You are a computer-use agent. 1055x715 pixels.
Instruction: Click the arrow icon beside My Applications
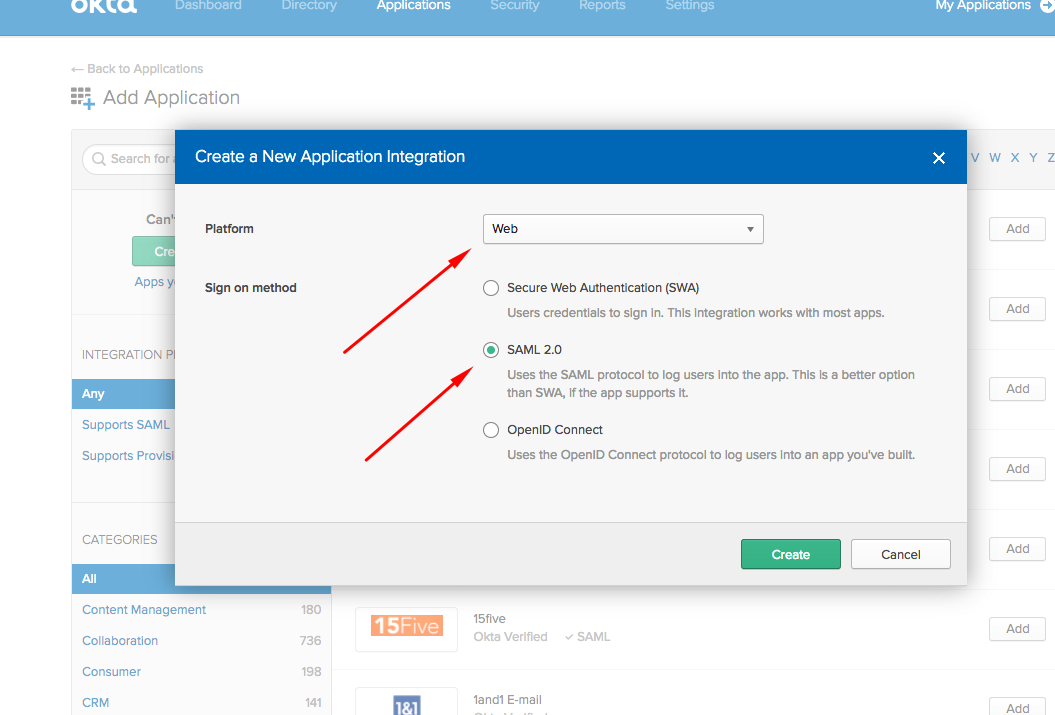(1047, 6)
